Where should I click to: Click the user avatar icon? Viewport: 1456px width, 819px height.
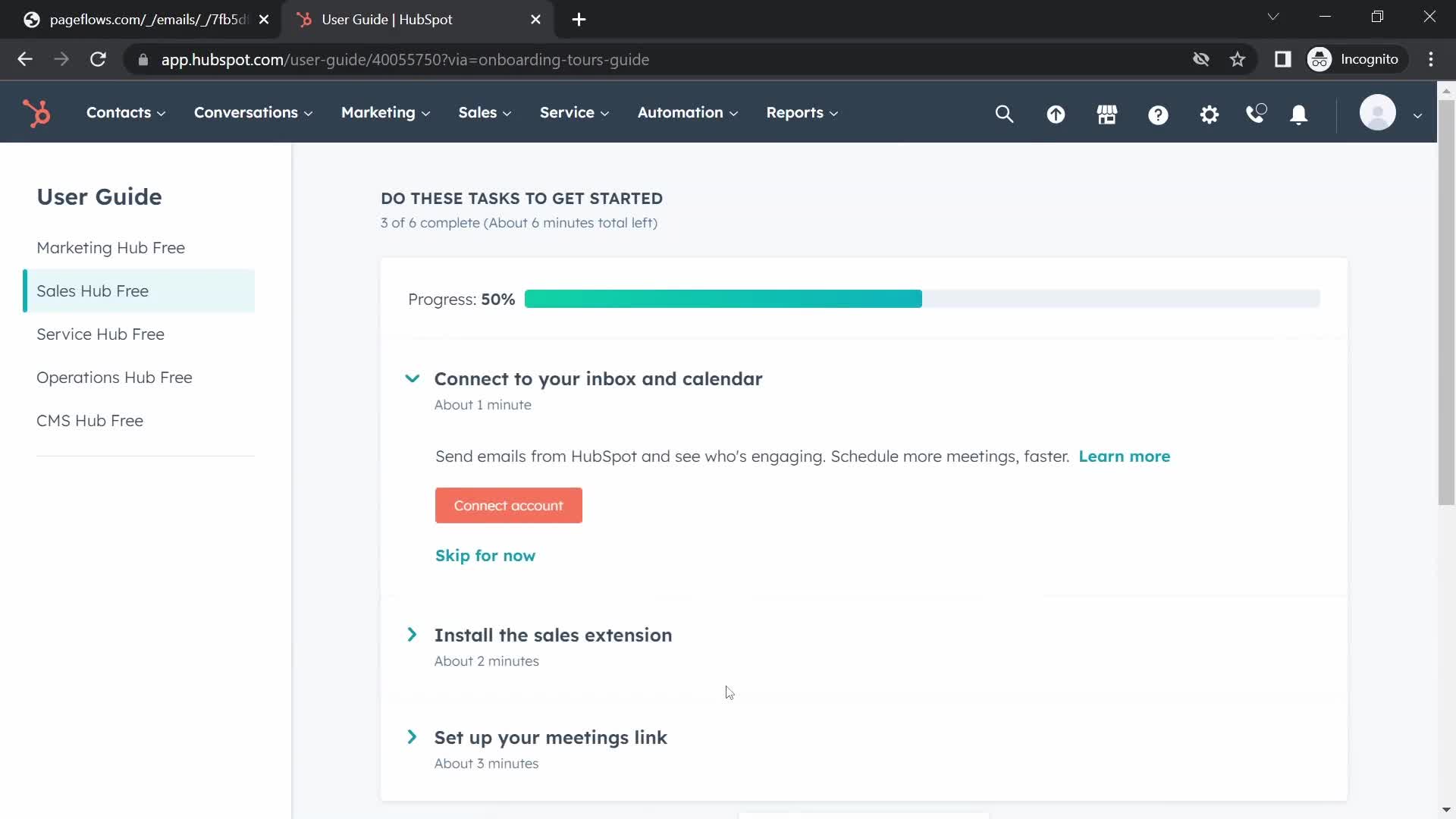coord(1378,113)
